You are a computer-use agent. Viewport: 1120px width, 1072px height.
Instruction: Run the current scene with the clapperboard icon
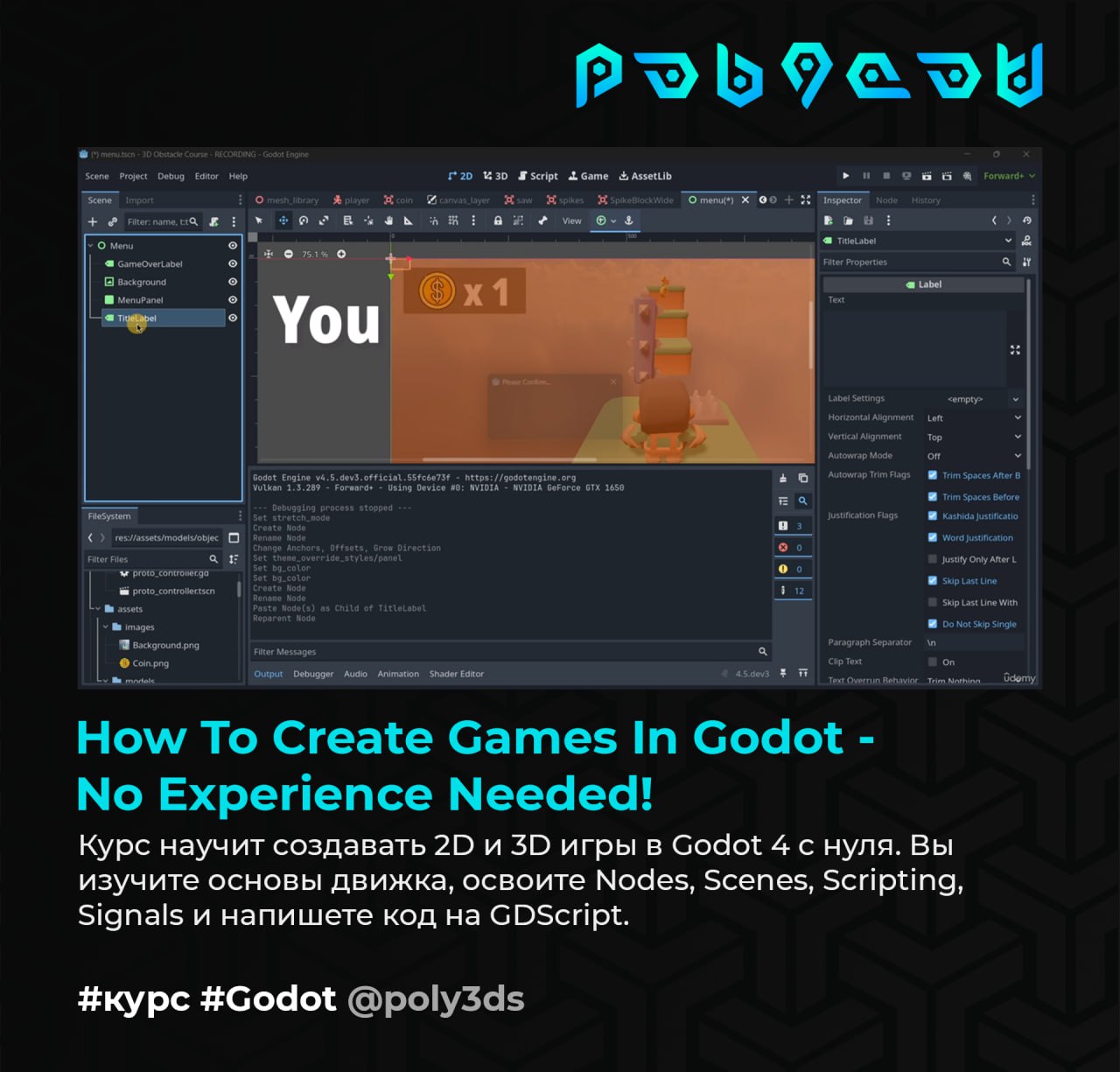[x=927, y=176]
